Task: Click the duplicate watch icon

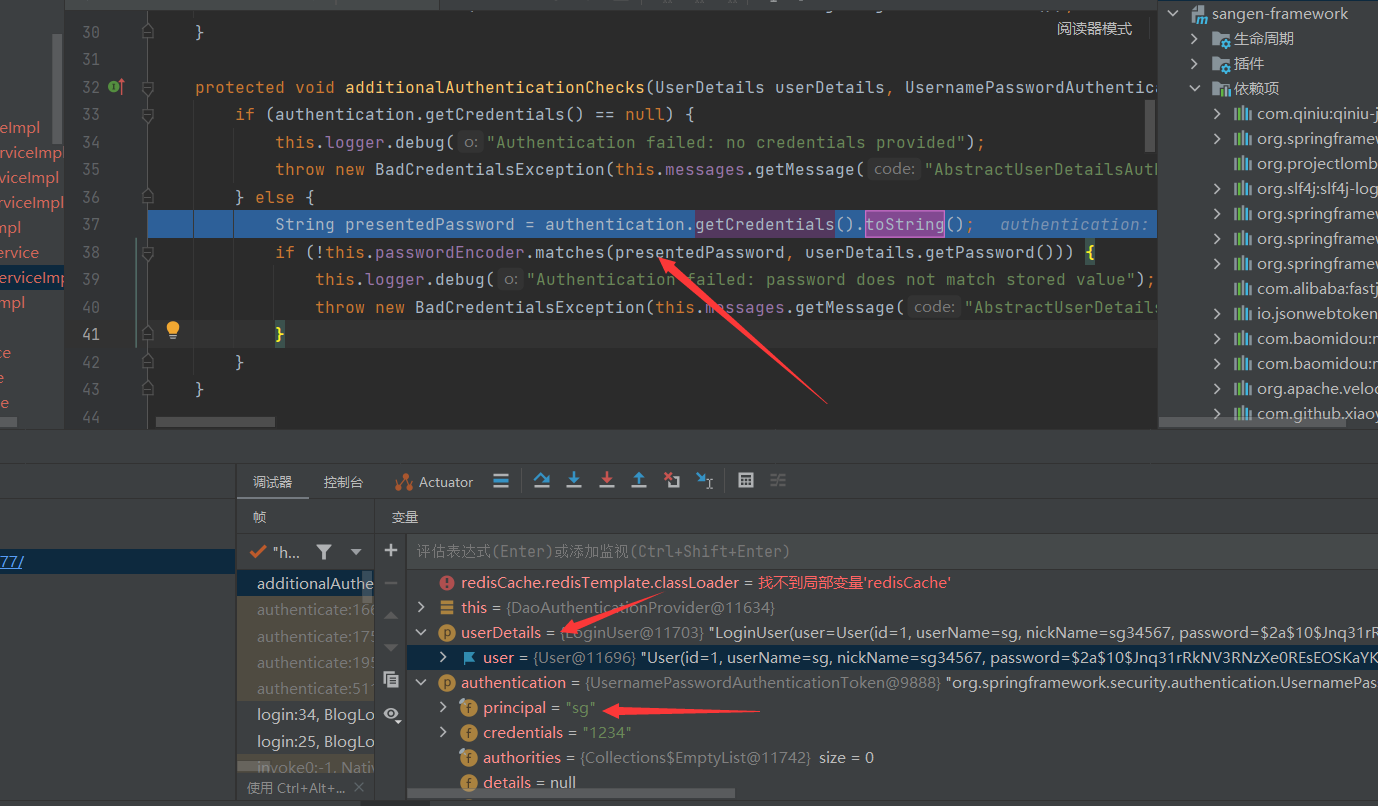Action: point(391,680)
